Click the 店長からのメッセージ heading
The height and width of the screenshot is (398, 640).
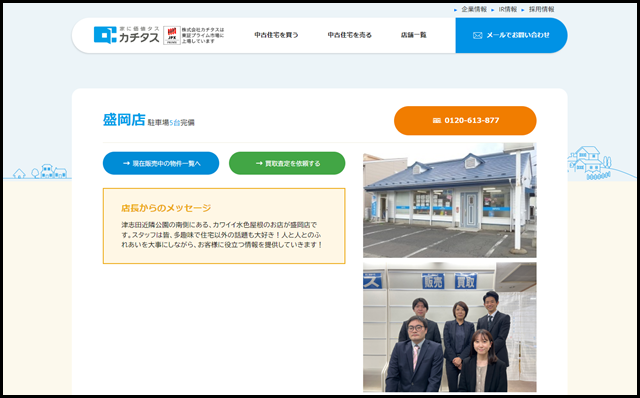tap(166, 208)
